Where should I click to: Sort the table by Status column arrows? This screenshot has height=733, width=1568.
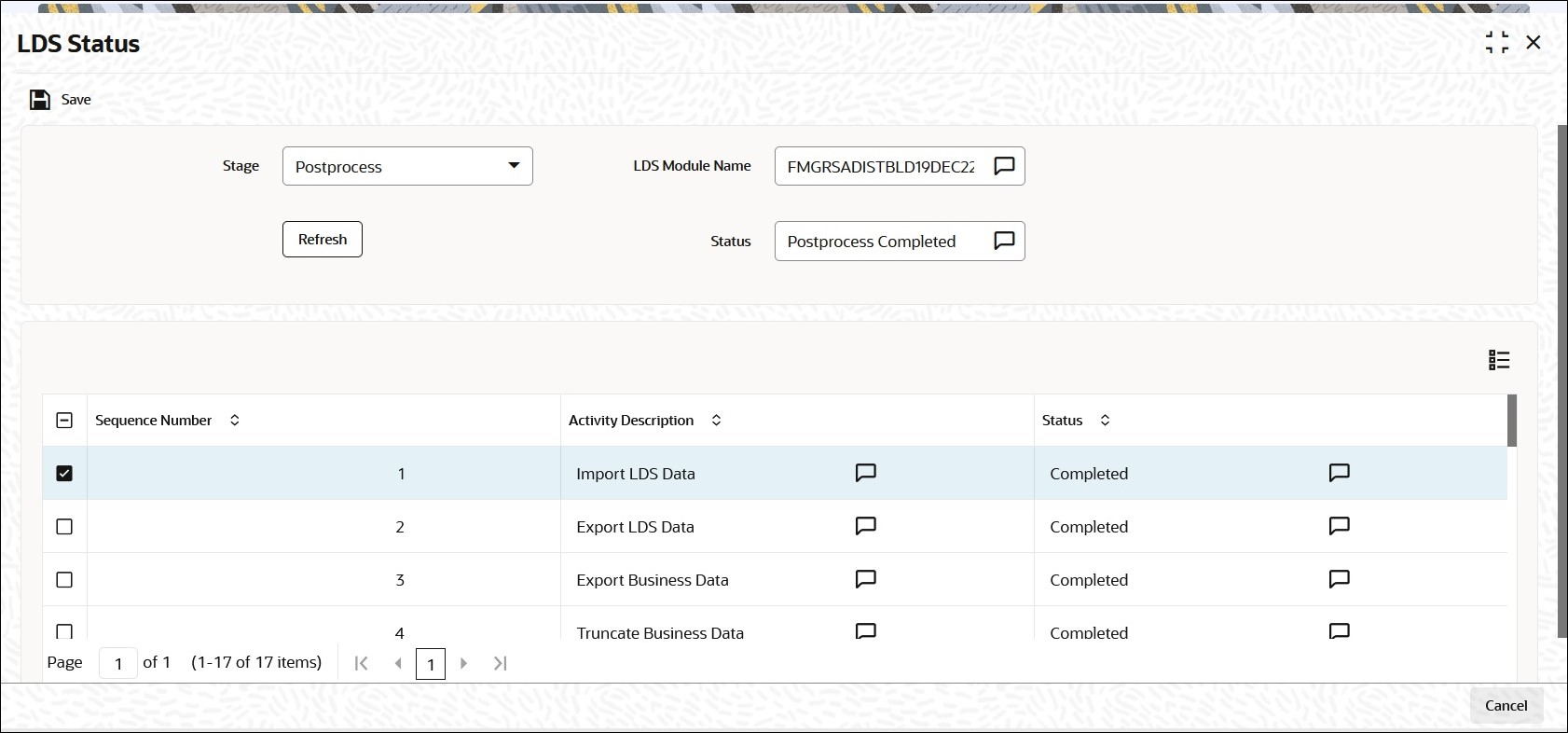pos(1105,421)
